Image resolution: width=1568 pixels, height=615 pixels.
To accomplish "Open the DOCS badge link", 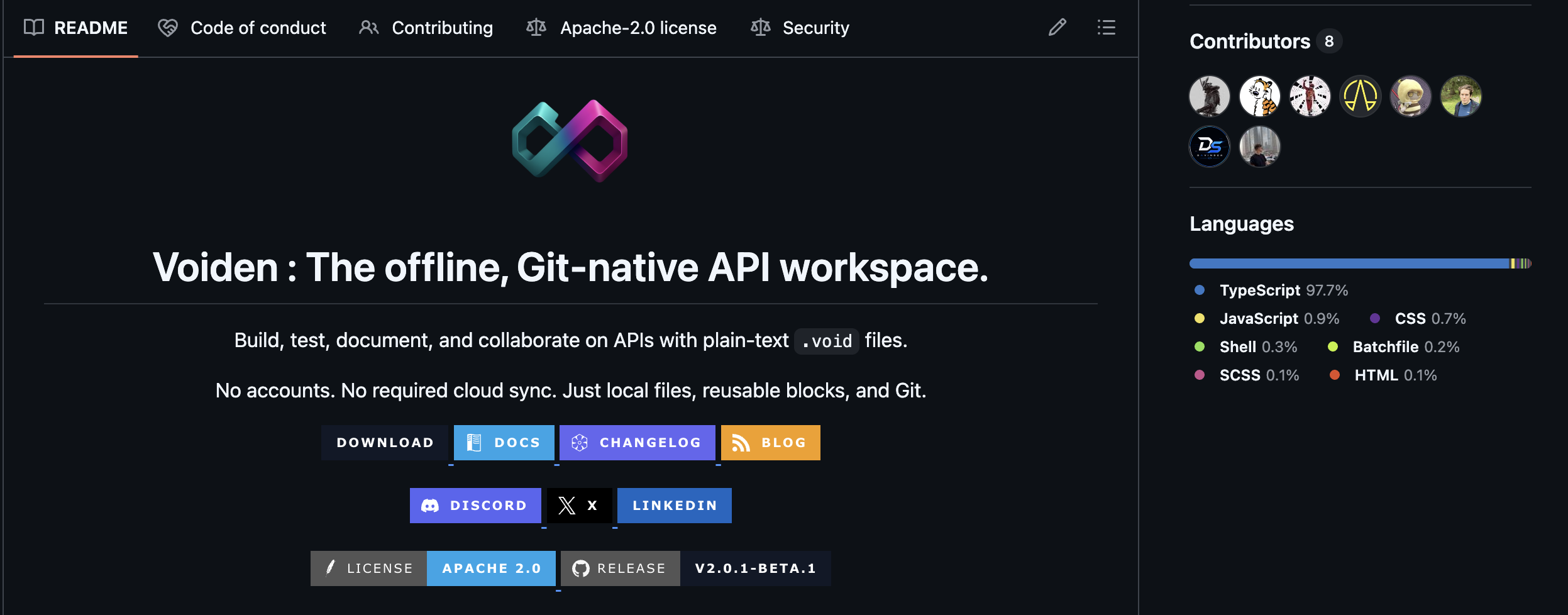I will (x=504, y=443).
